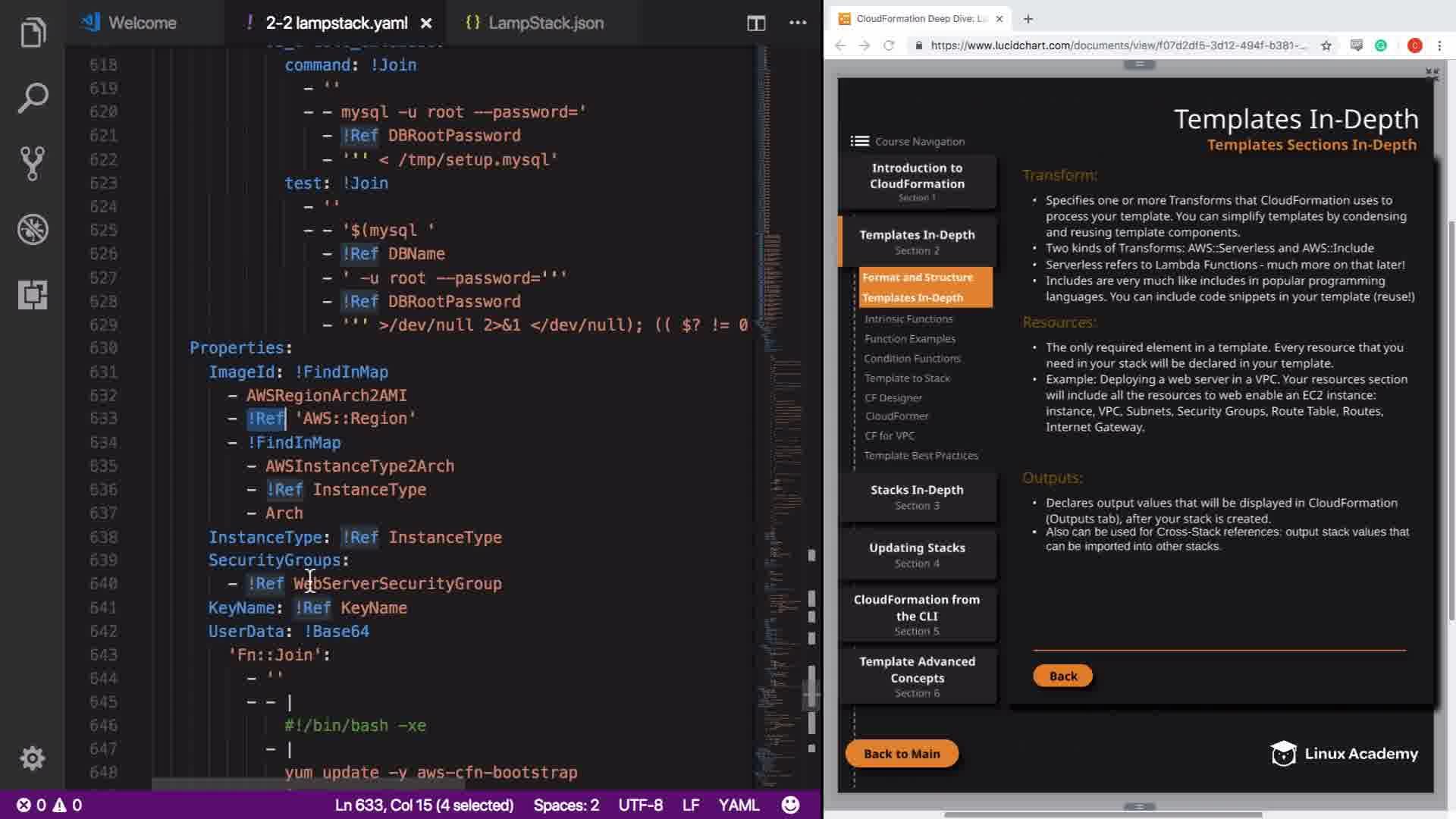The width and height of the screenshot is (1456, 819).
Task: Expand Stacks In-Depth Section 3
Action: pyautogui.click(x=917, y=497)
